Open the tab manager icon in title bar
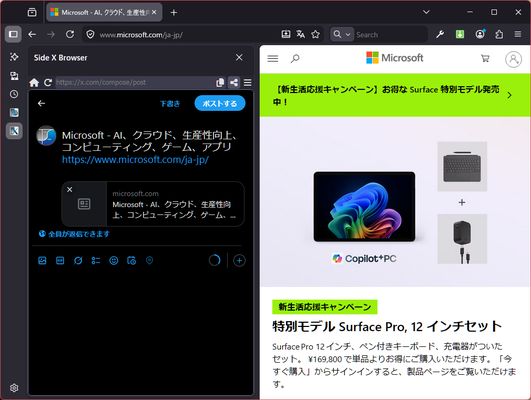This screenshot has height=400, width=531. (x=32, y=13)
